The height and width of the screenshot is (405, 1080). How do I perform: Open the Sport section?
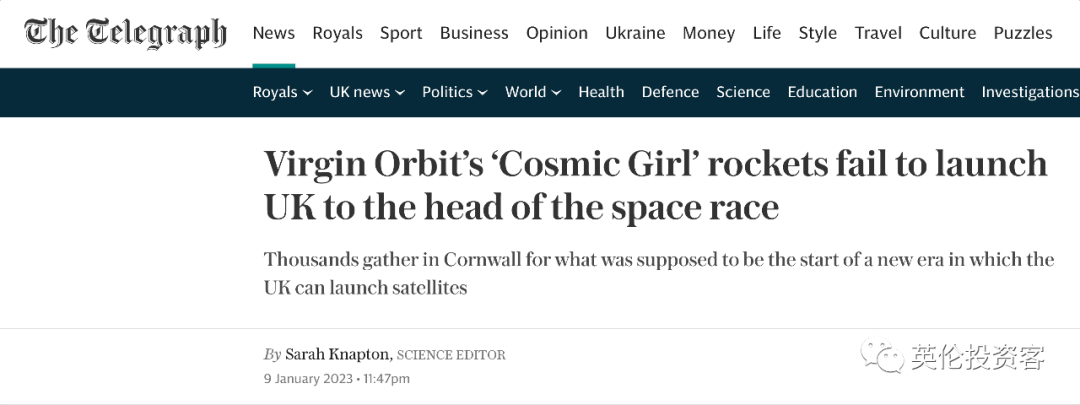click(x=401, y=33)
